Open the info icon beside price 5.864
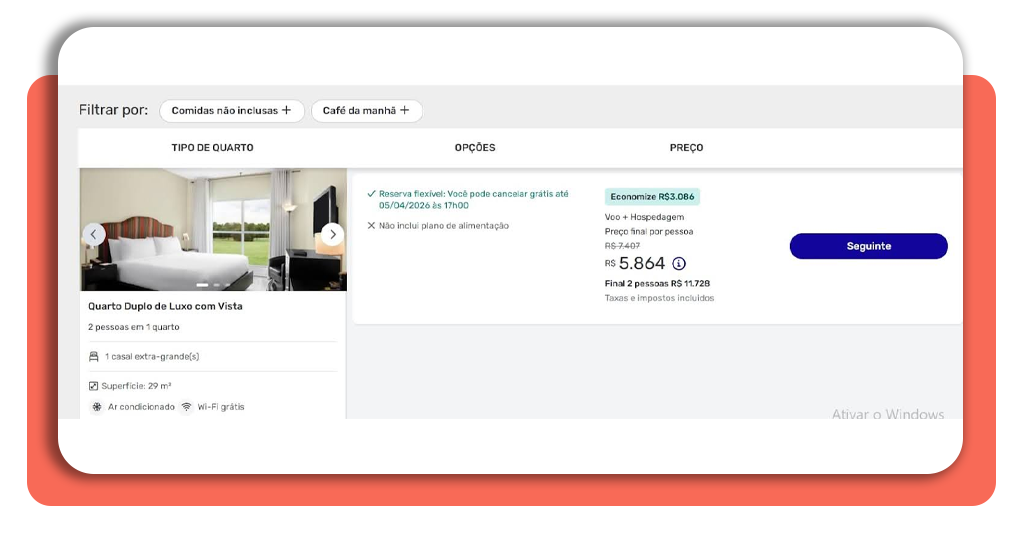Viewport: 1024px width, 536px height. coord(679,264)
